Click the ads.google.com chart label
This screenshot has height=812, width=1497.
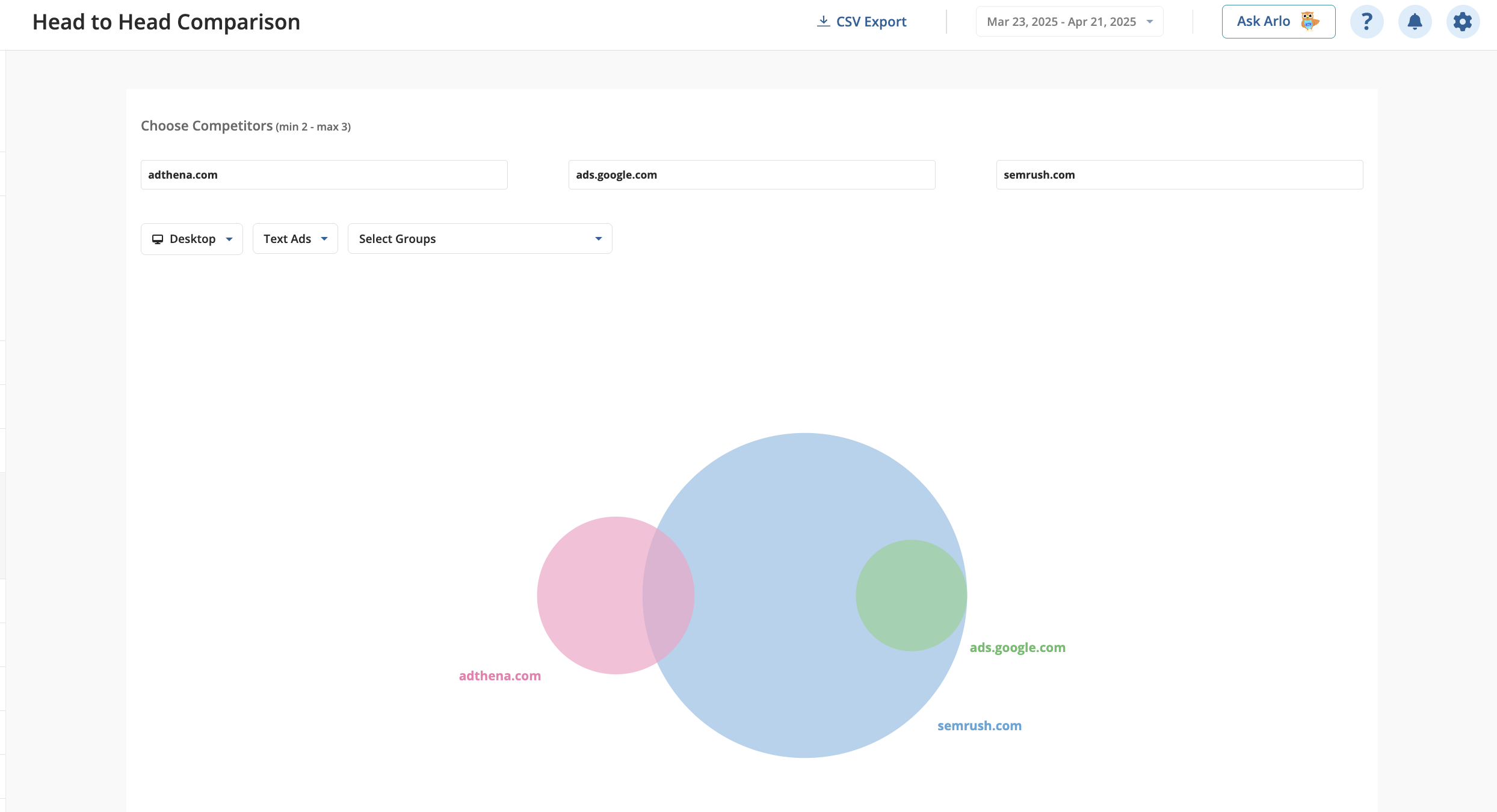click(1017, 647)
